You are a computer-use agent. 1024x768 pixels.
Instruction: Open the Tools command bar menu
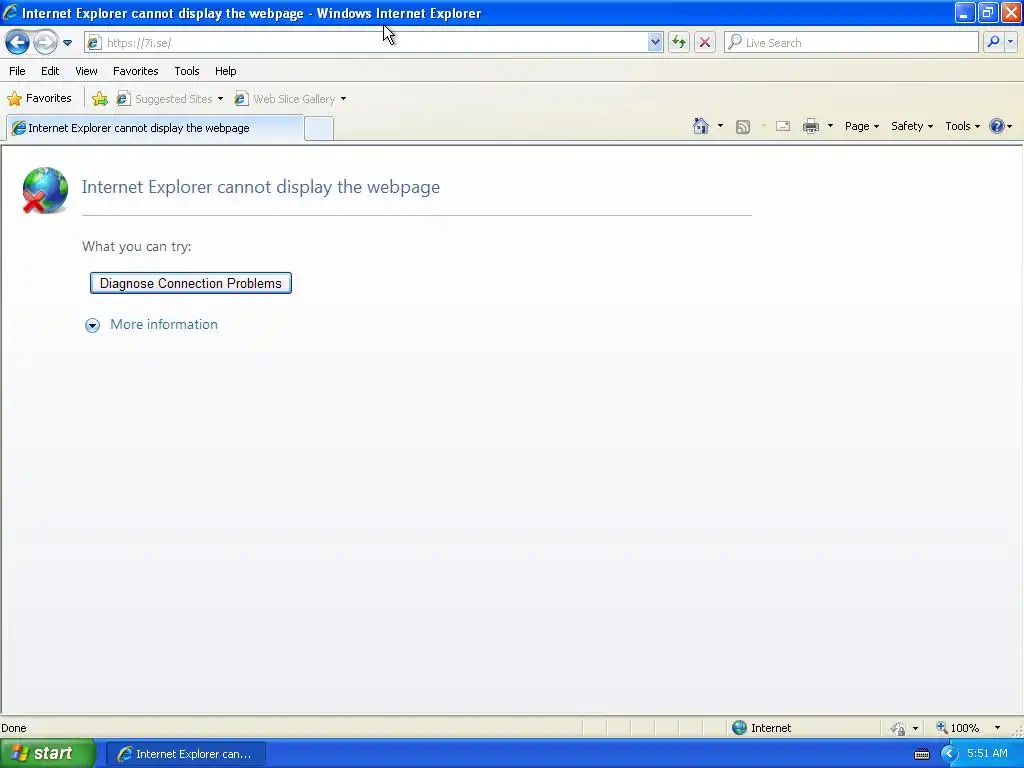coord(962,126)
